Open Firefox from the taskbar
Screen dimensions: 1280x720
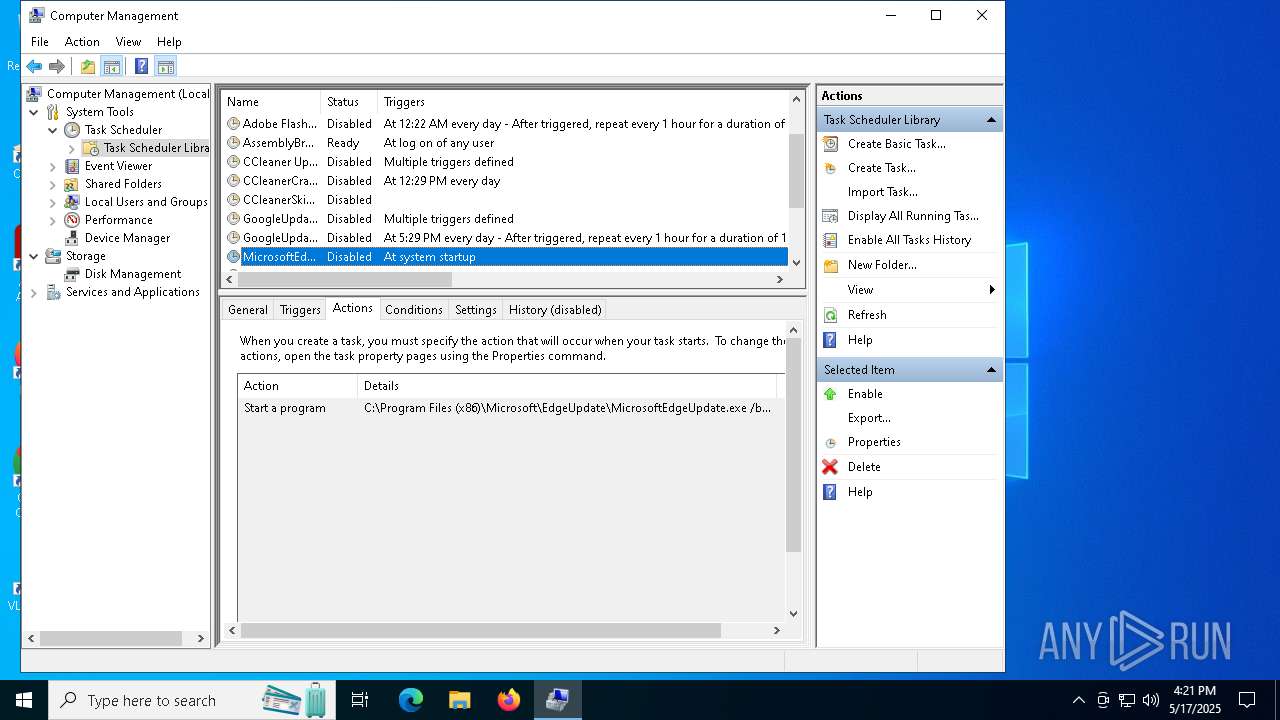tap(509, 700)
